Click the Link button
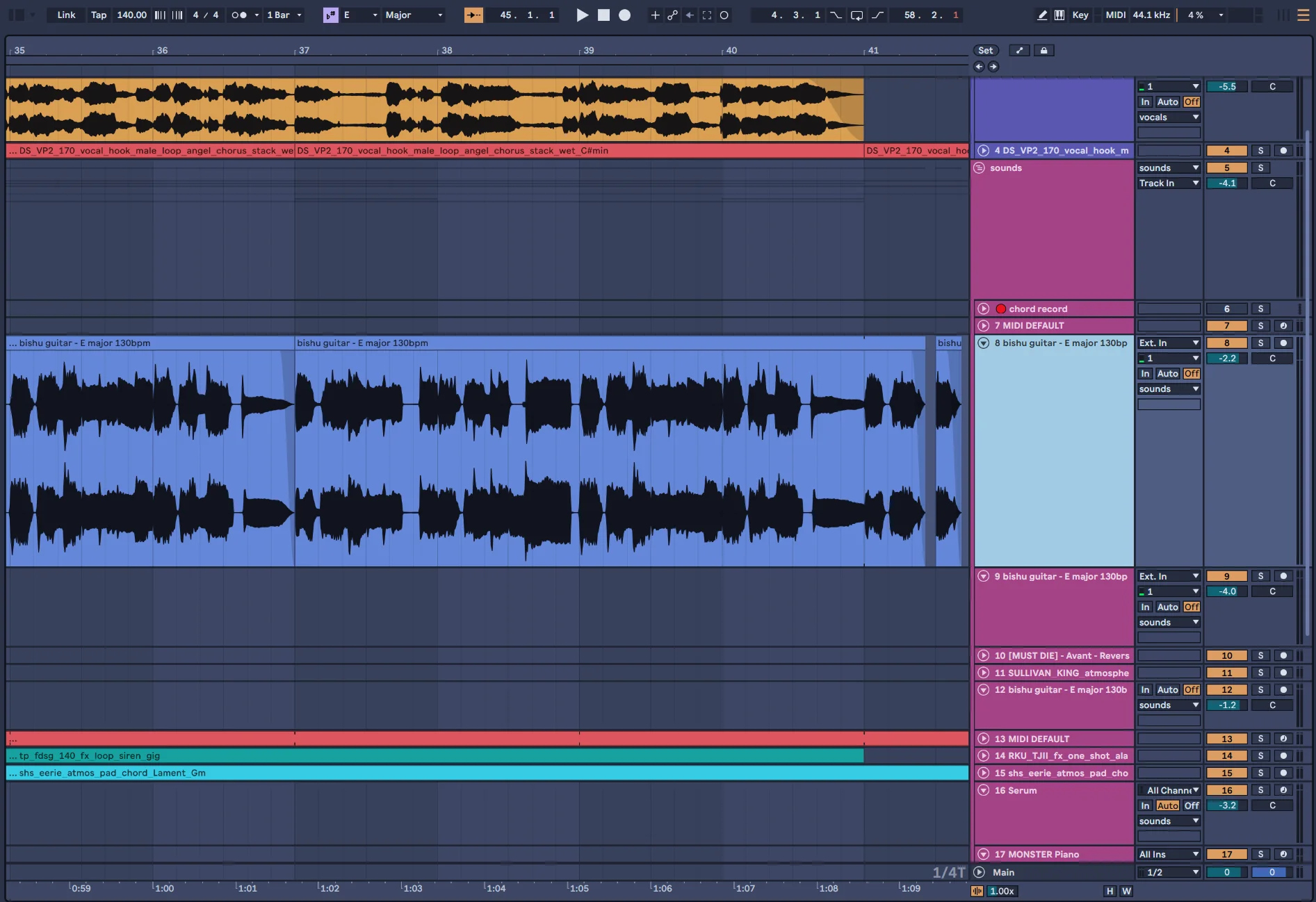The height and width of the screenshot is (902, 1316). pyautogui.click(x=66, y=15)
